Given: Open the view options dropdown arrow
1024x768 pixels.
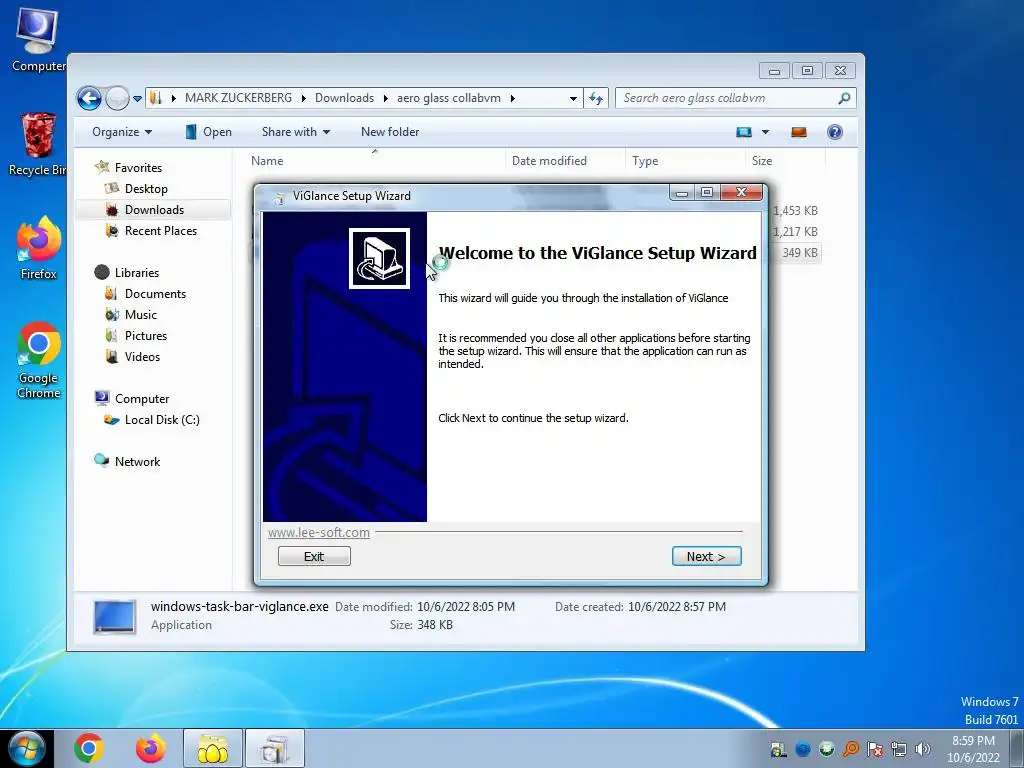Looking at the screenshot, I should (765, 133).
